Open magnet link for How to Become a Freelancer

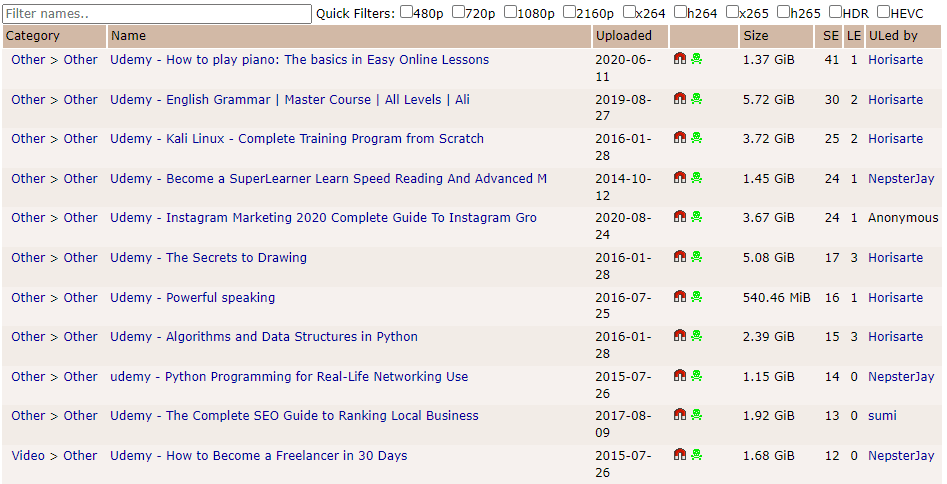(680, 455)
